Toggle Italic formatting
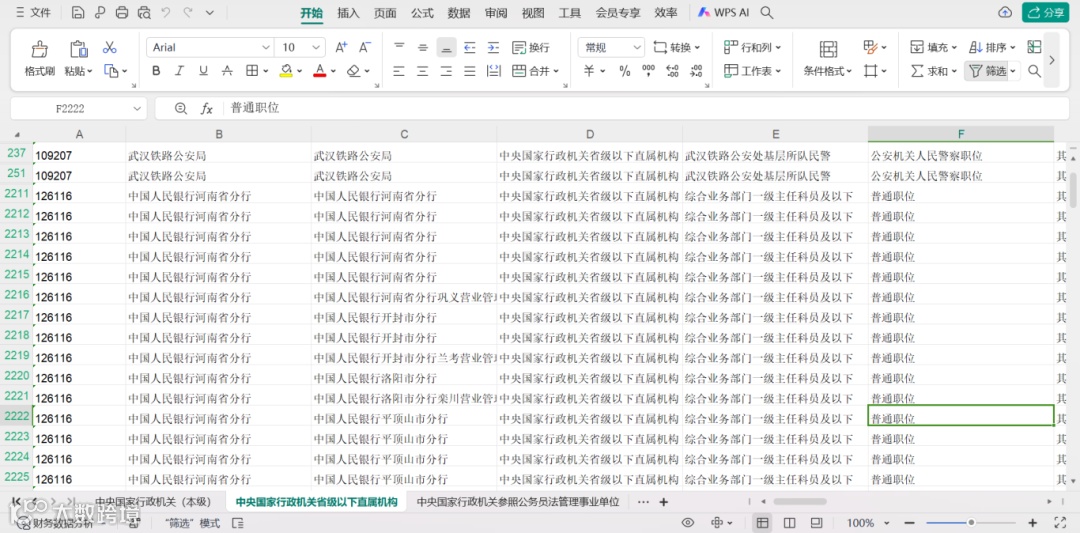 click(180, 70)
